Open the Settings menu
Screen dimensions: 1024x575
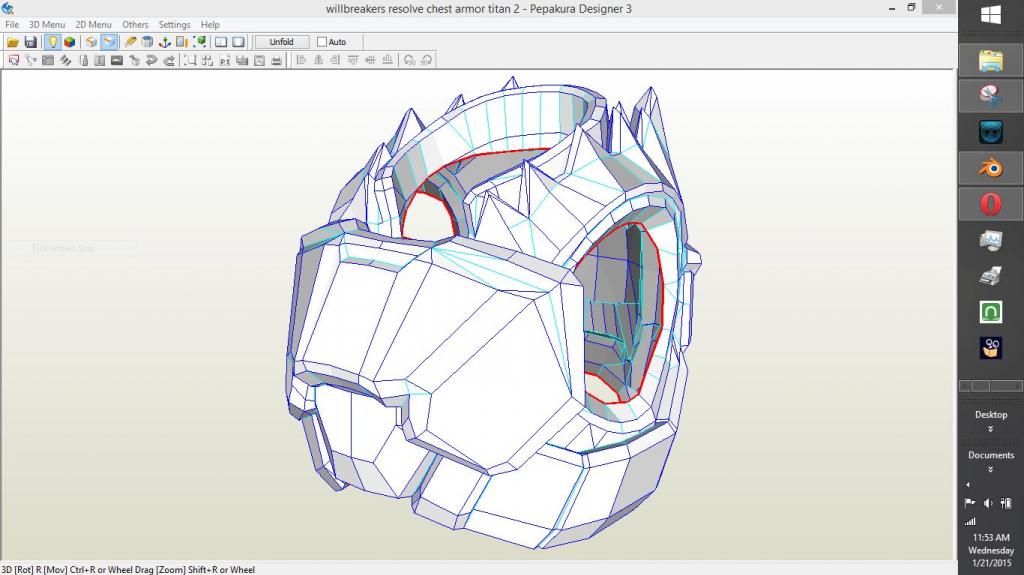coord(174,25)
